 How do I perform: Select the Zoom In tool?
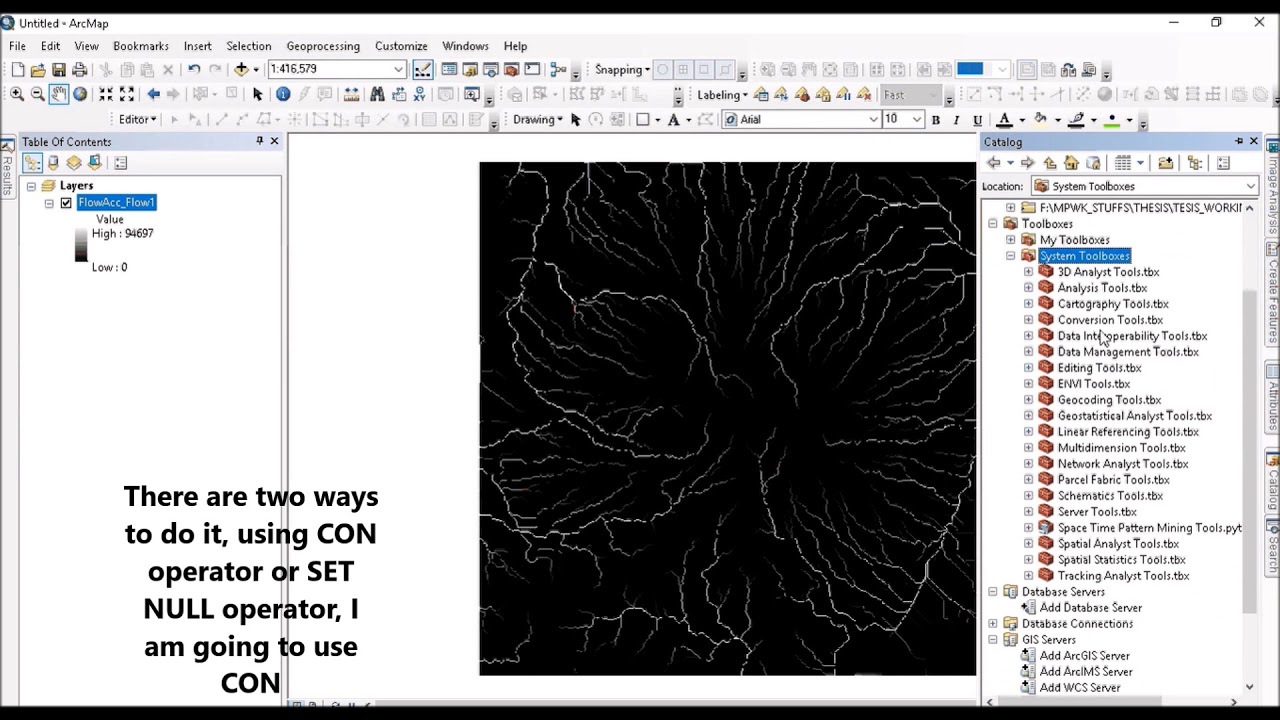coord(17,94)
